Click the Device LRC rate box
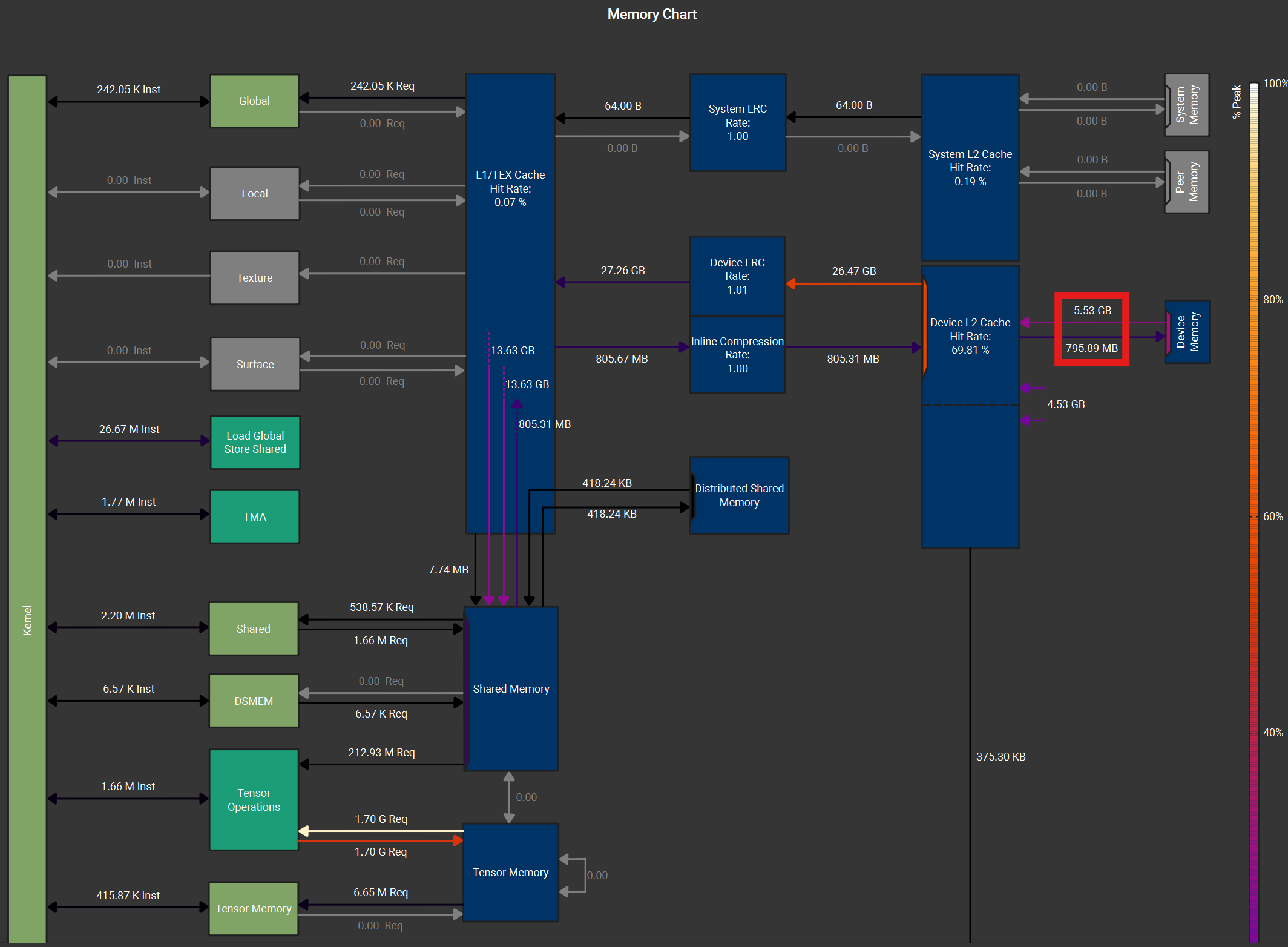Screen dimensions: 1288x947 click(x=737, y=276)
